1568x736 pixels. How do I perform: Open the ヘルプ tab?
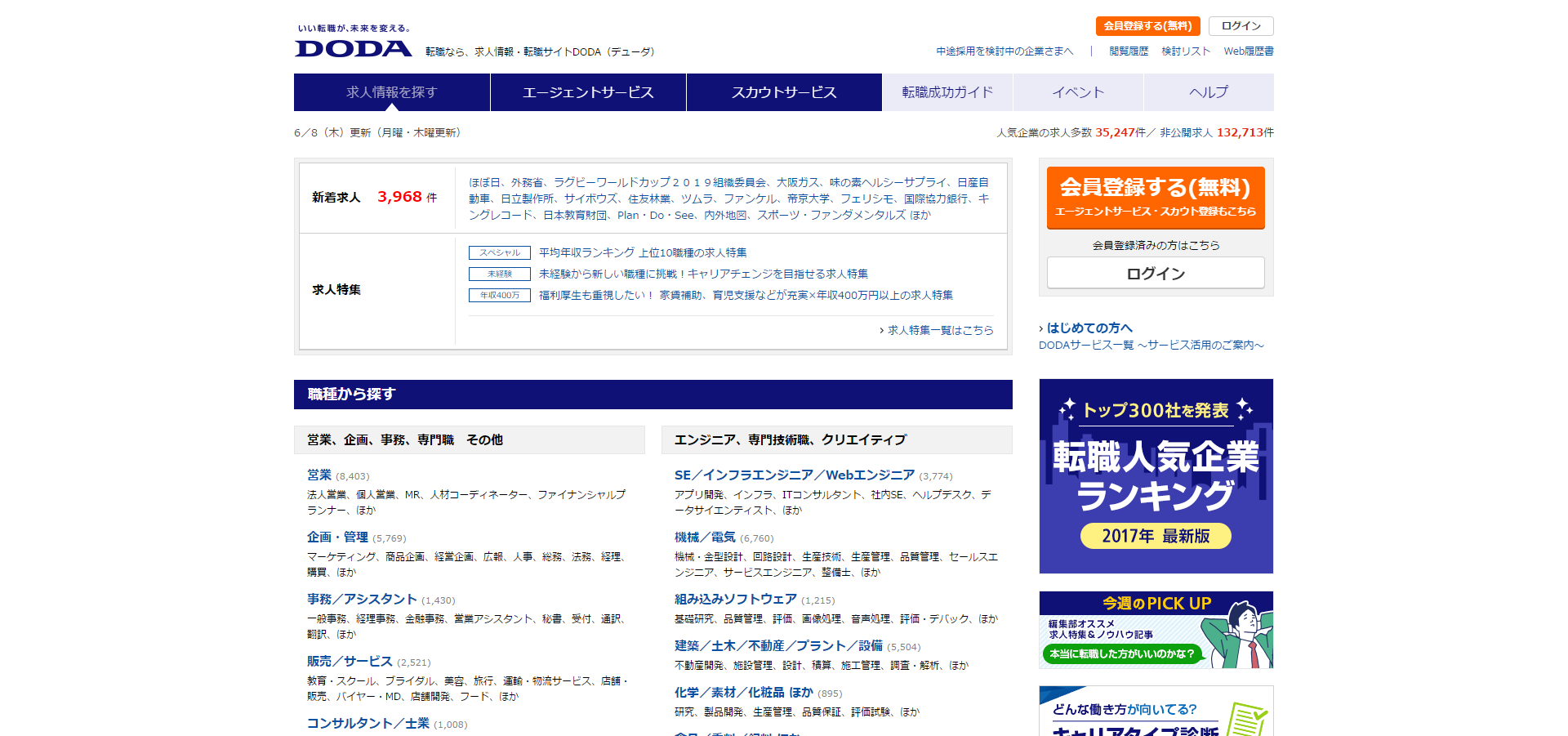point(1208,92)
